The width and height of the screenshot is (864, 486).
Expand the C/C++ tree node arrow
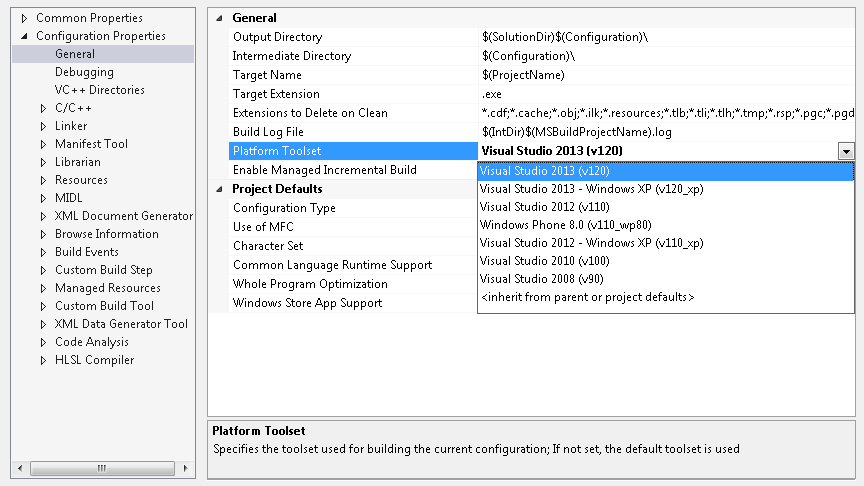pos(43,108)
